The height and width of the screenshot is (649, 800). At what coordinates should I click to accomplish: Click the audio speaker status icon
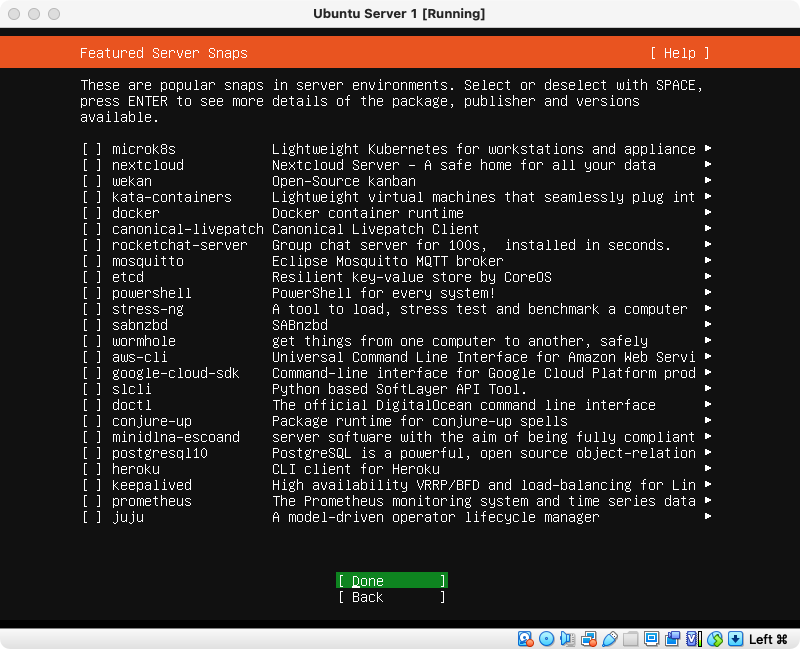(x=568, y=638)
